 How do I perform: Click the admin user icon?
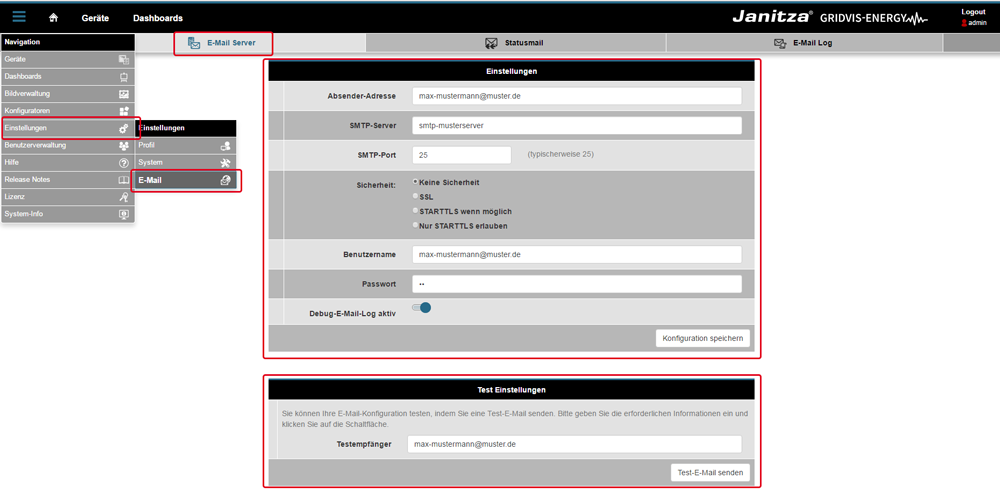[x=964, y=22]
